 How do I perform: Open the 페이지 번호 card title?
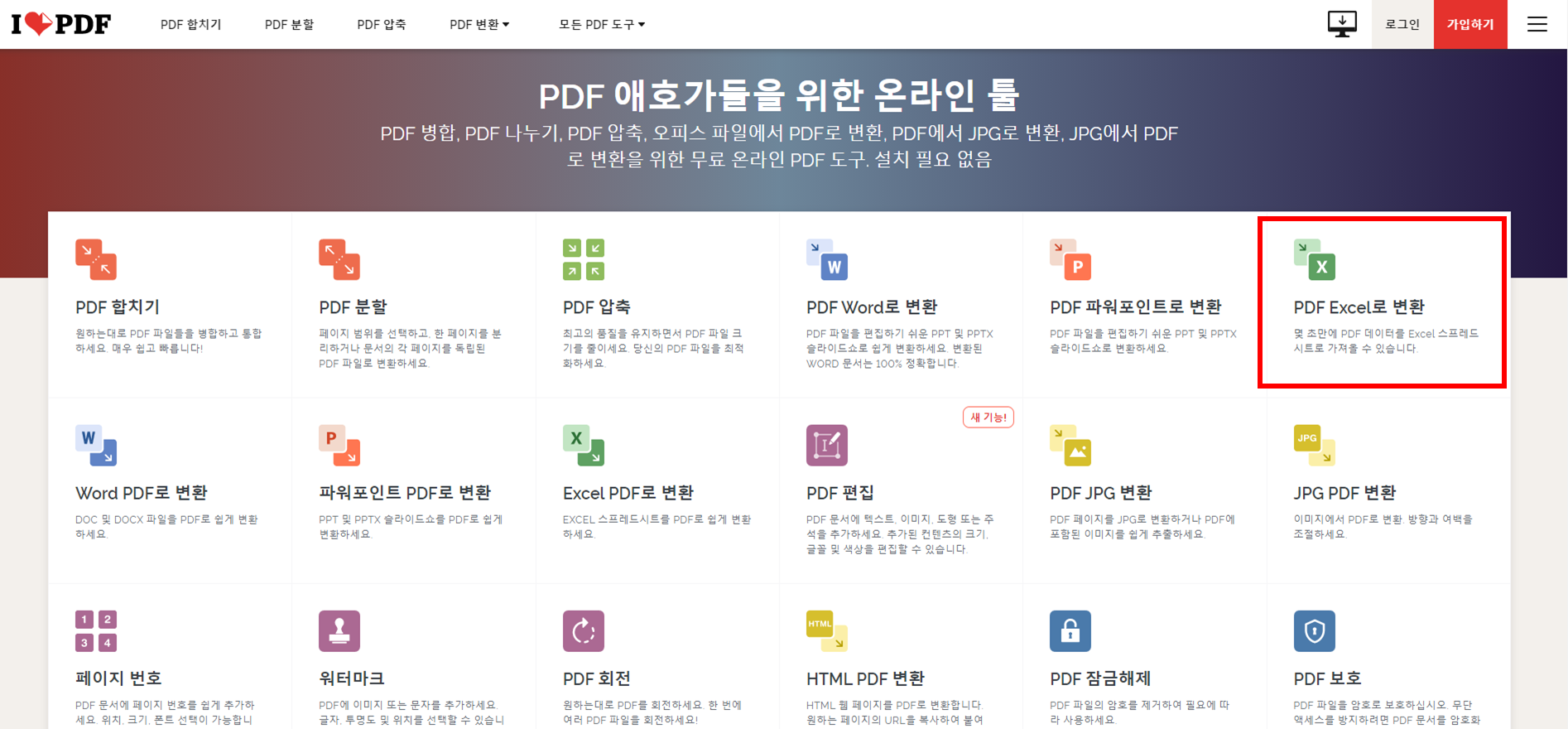[x=118, y=678]
